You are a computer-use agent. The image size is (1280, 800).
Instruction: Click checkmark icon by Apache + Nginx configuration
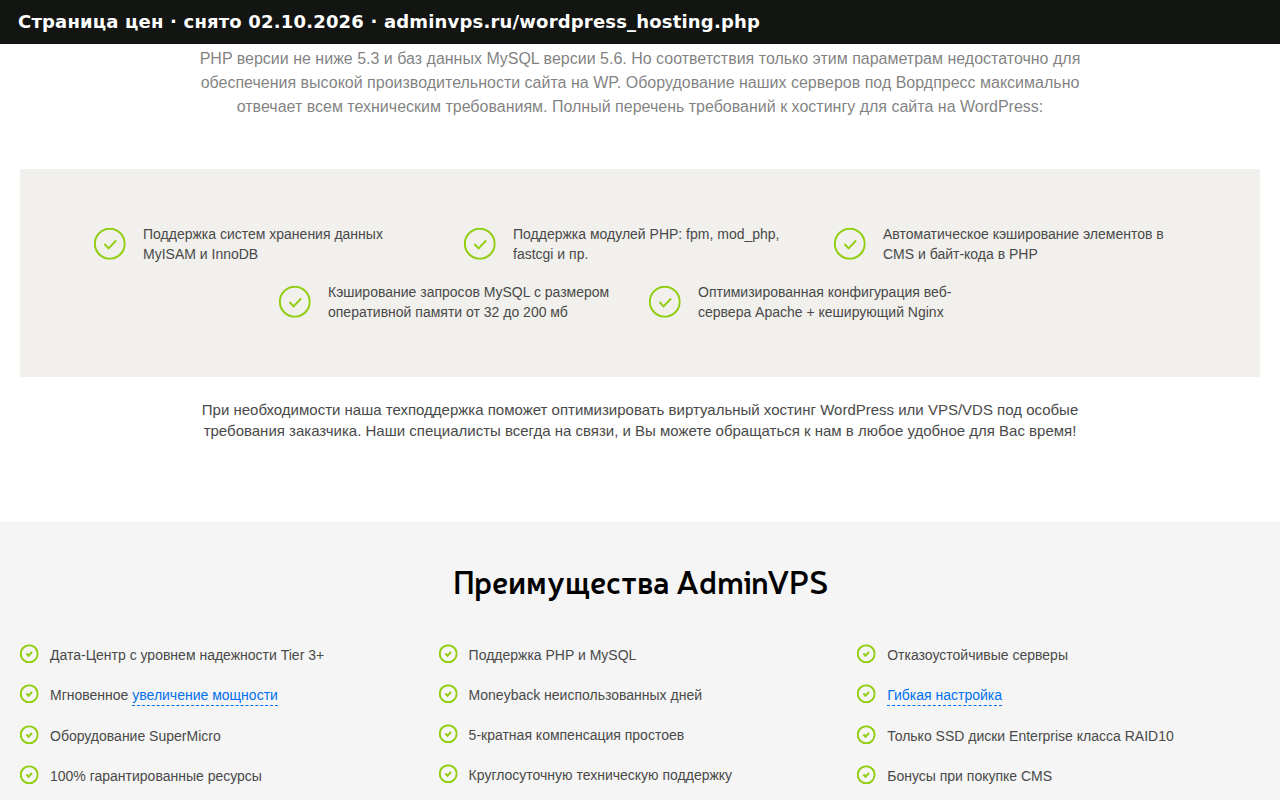click(x=664, y=302)
